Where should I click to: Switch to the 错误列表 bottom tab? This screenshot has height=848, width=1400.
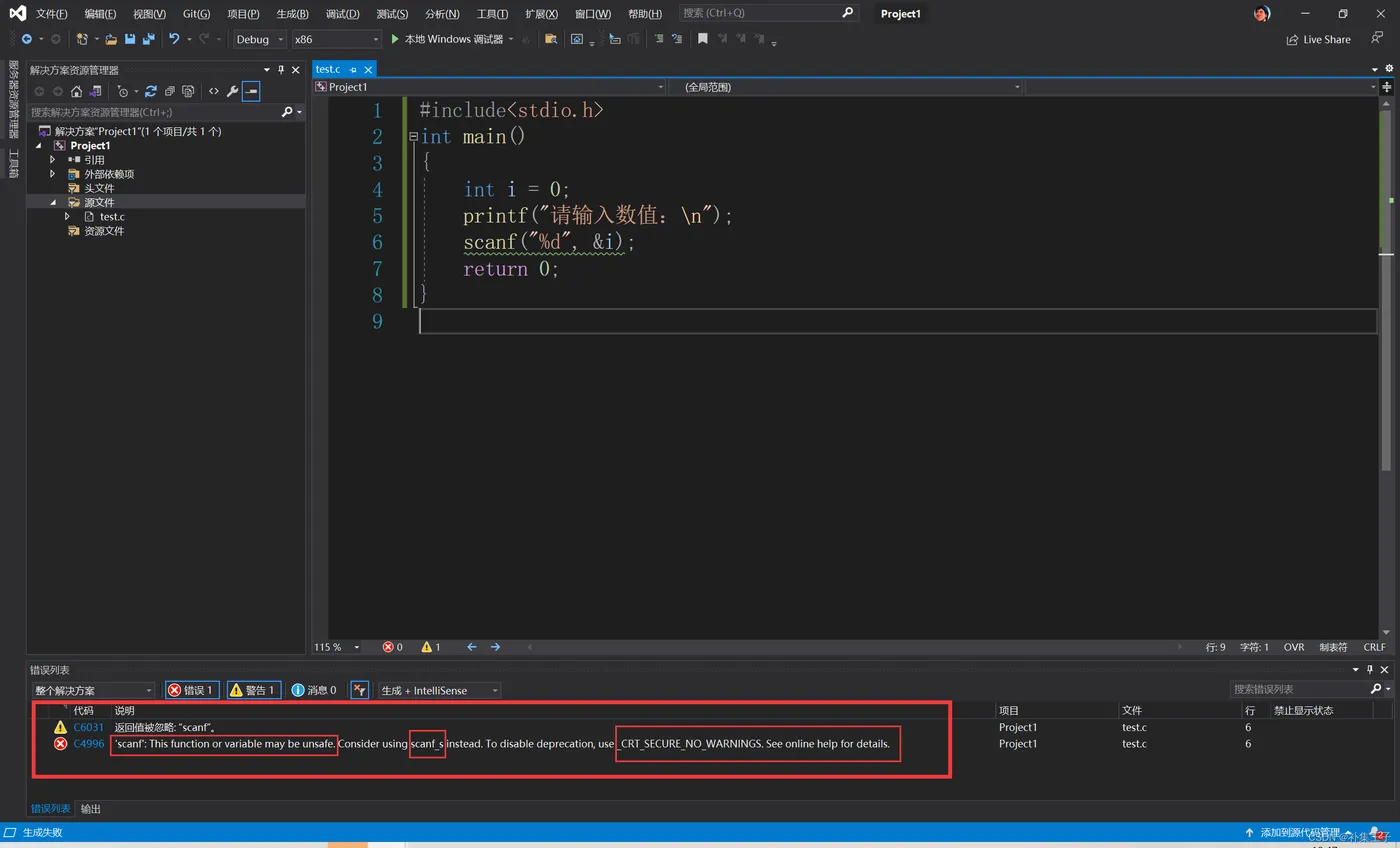50,808
